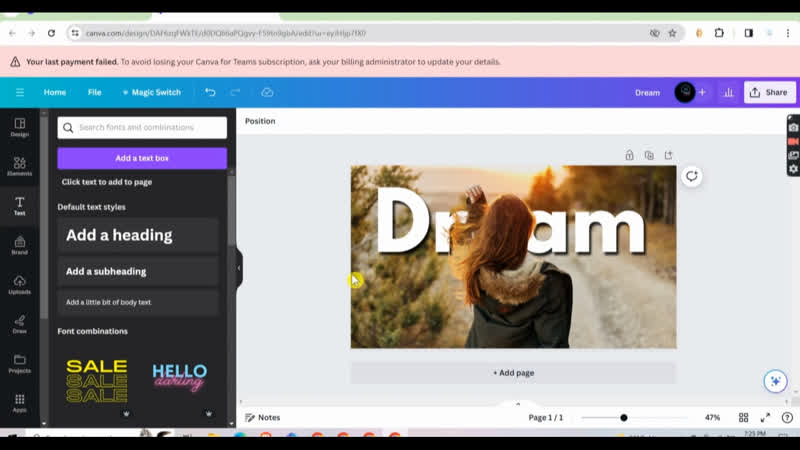800x450 pixels.
Task: Add new page icon above canvas
Action: [x=668, y=155]
